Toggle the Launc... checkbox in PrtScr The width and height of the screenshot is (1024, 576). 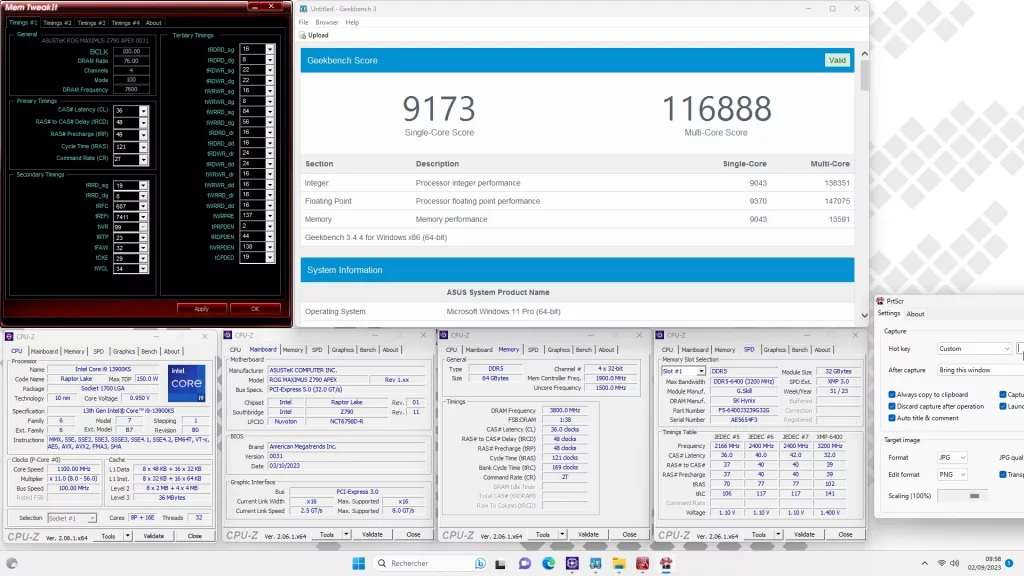1002,406
